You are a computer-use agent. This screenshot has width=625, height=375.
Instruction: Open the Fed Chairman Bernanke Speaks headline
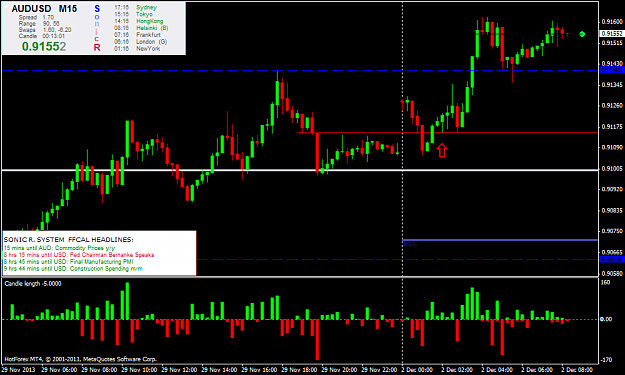click(79, 255)
